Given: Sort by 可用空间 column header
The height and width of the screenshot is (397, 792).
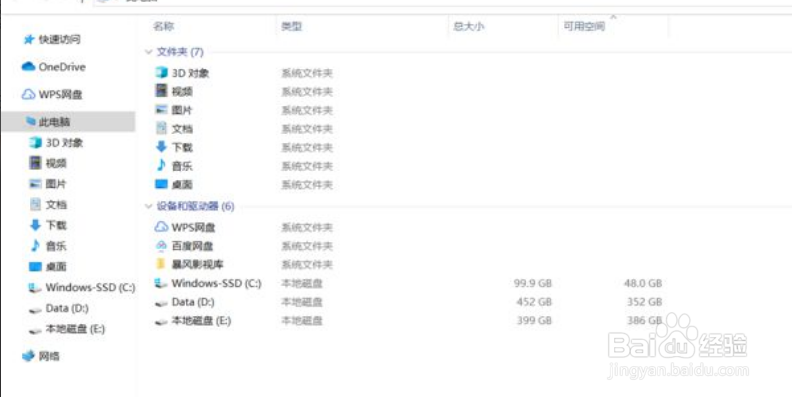Looking at the screenshot, I should tap(584, 26).
